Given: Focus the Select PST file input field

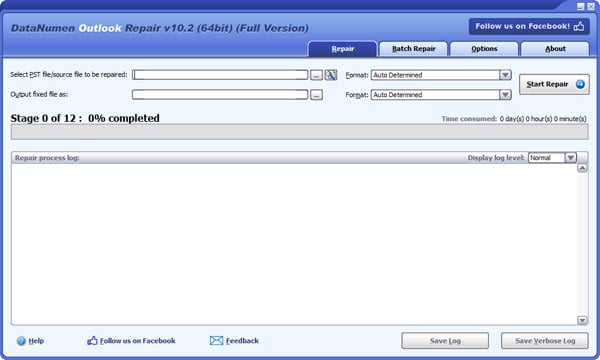Looking at the screenshot, I should (x=220, y=75).
